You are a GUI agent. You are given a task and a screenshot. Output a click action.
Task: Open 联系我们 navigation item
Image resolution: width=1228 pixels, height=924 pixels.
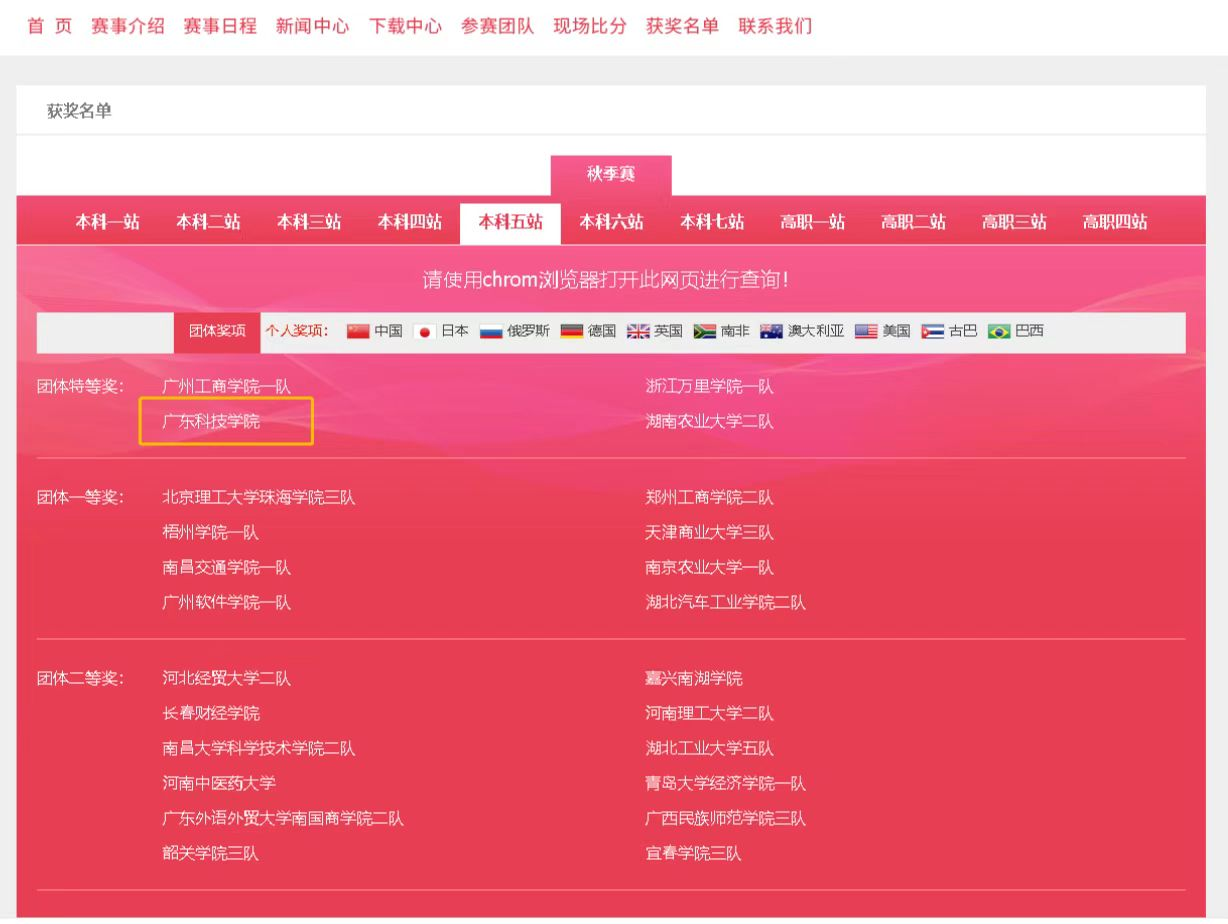pos(775,26)
